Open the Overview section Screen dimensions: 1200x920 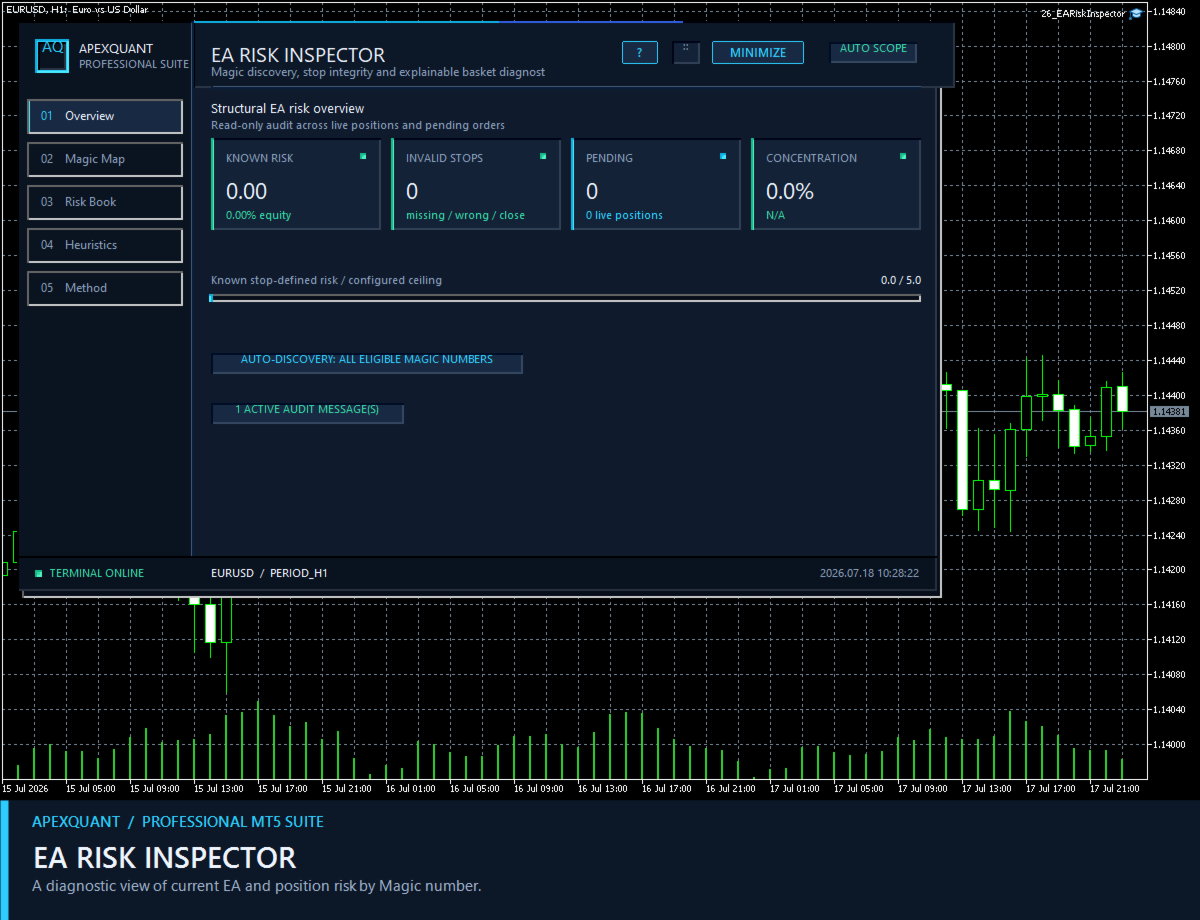tap(105, 116)
